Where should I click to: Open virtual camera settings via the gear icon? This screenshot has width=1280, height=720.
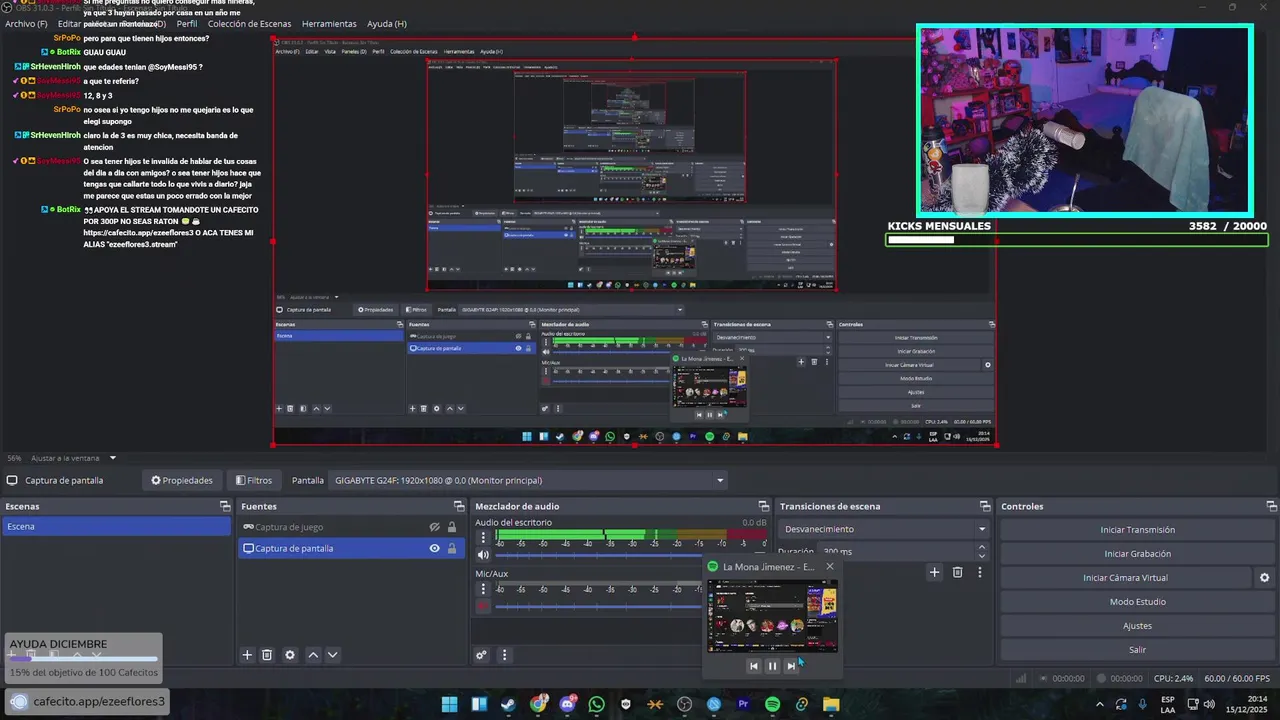click(1264, 578)
